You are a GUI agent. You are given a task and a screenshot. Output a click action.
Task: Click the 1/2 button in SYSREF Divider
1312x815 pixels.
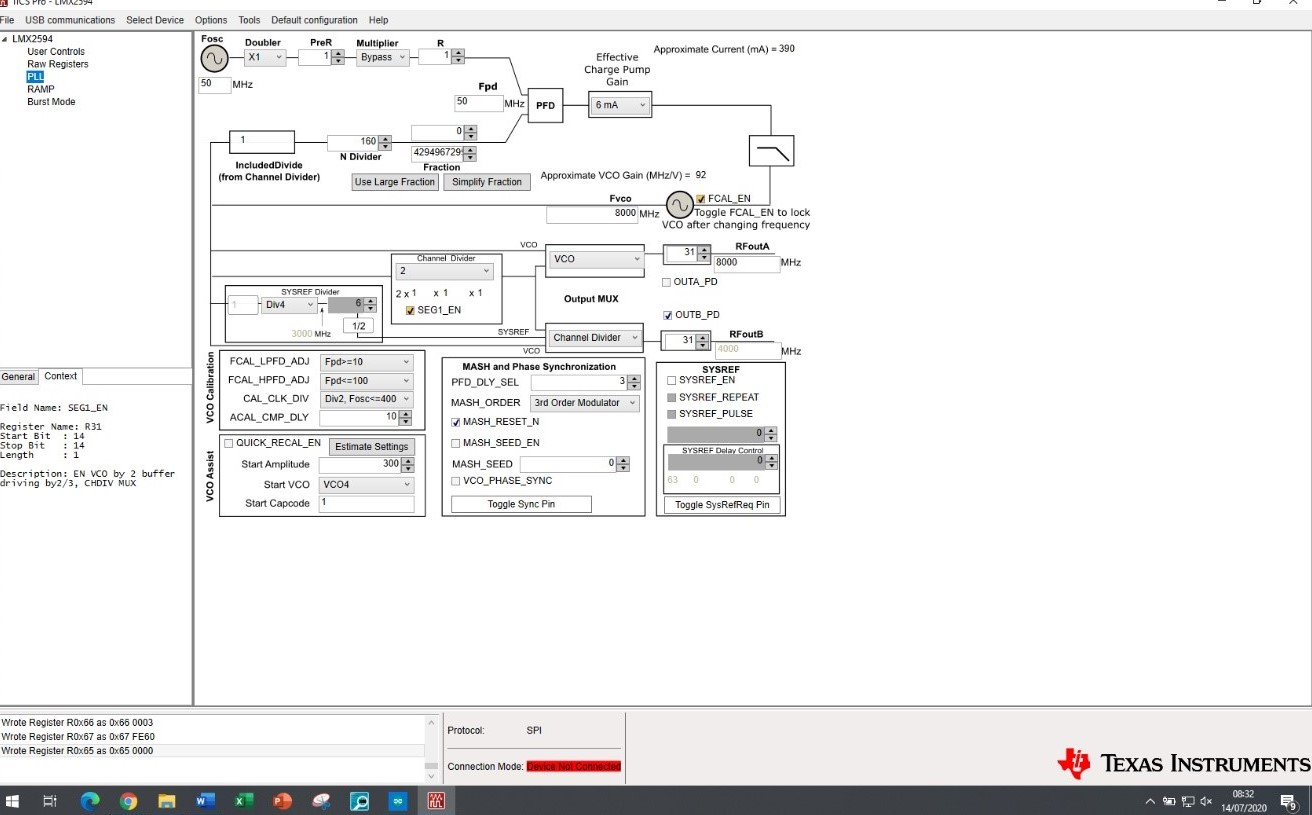360,326
